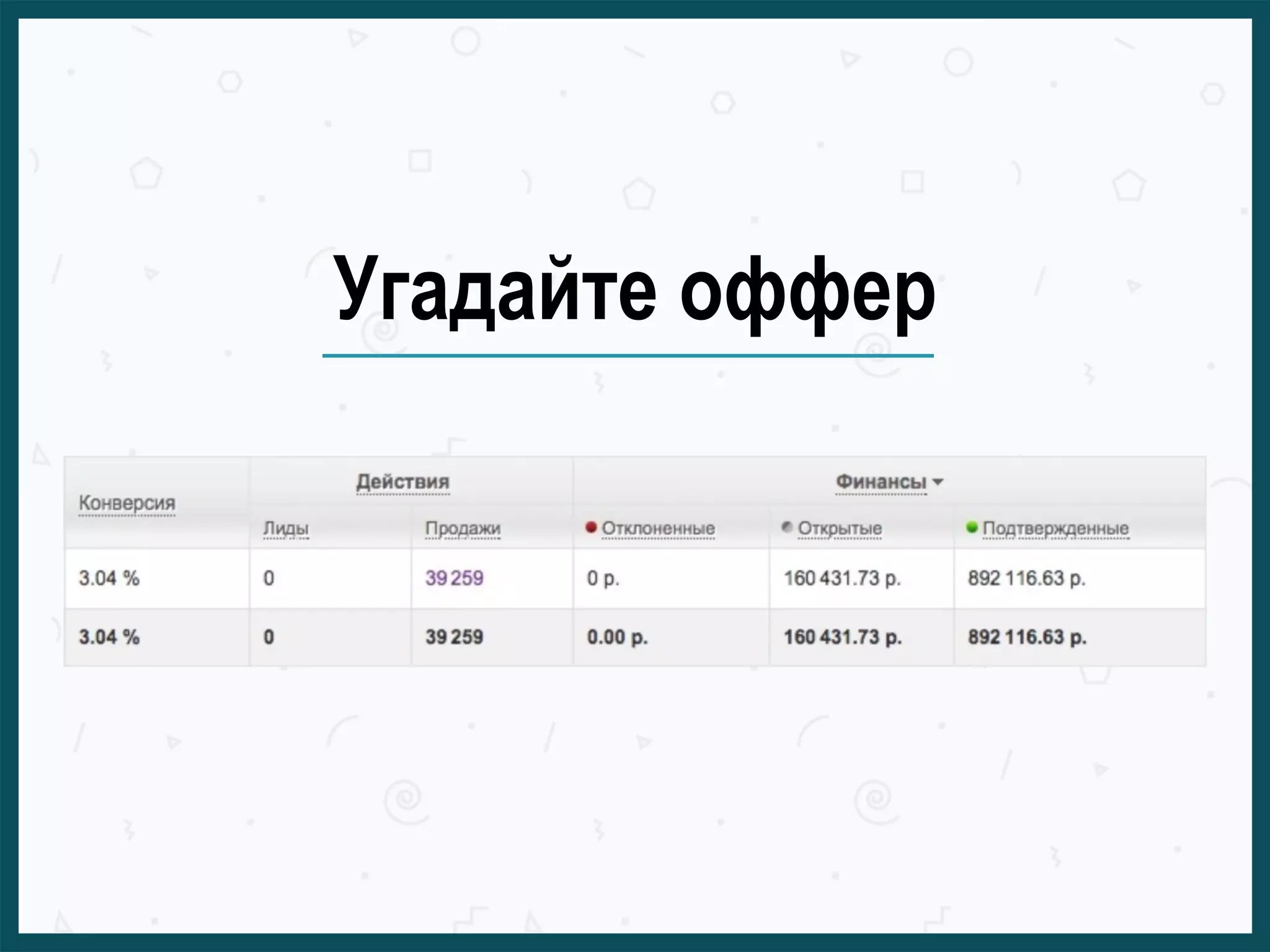This screenshot has height=952, width=1270.
Task: Click the Действия column group header
Action: [x=402, y=482]
